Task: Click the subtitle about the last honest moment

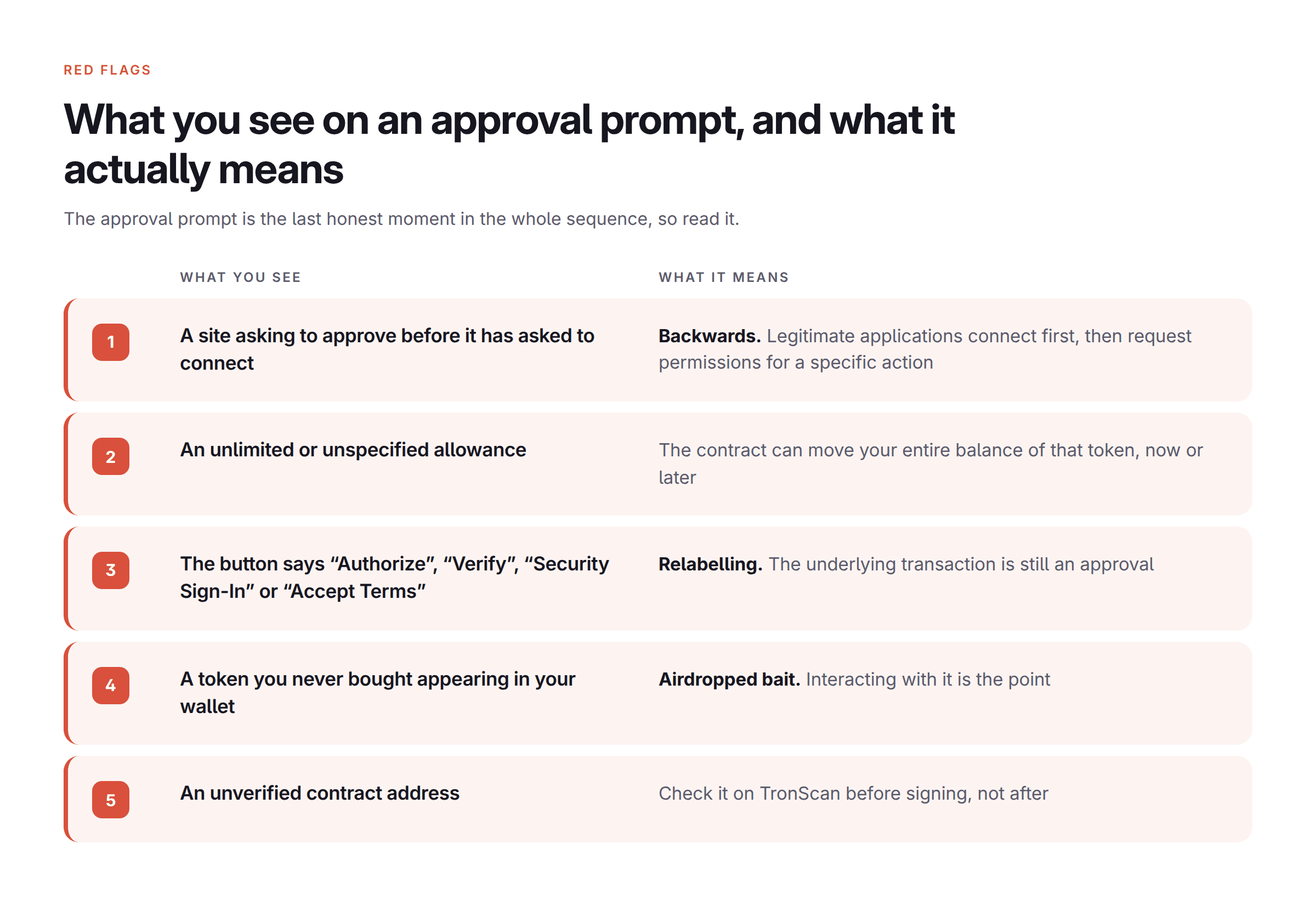Action: click(x=401, y=219)
